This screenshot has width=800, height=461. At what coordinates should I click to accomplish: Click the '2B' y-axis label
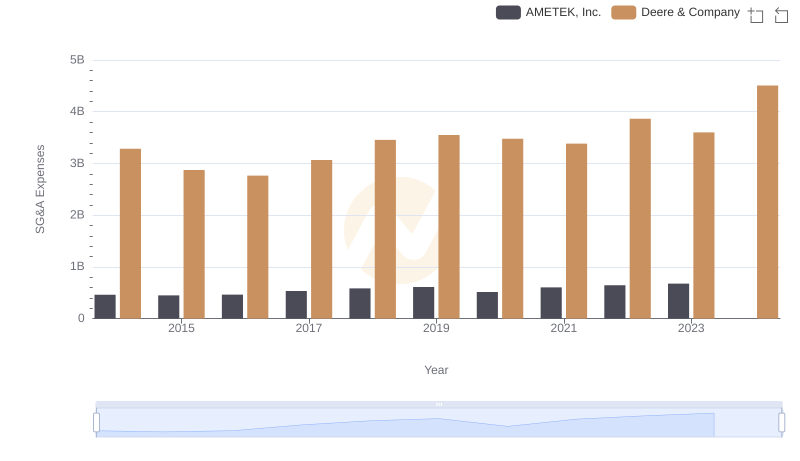pyautogui.click(x=77, y=215)
